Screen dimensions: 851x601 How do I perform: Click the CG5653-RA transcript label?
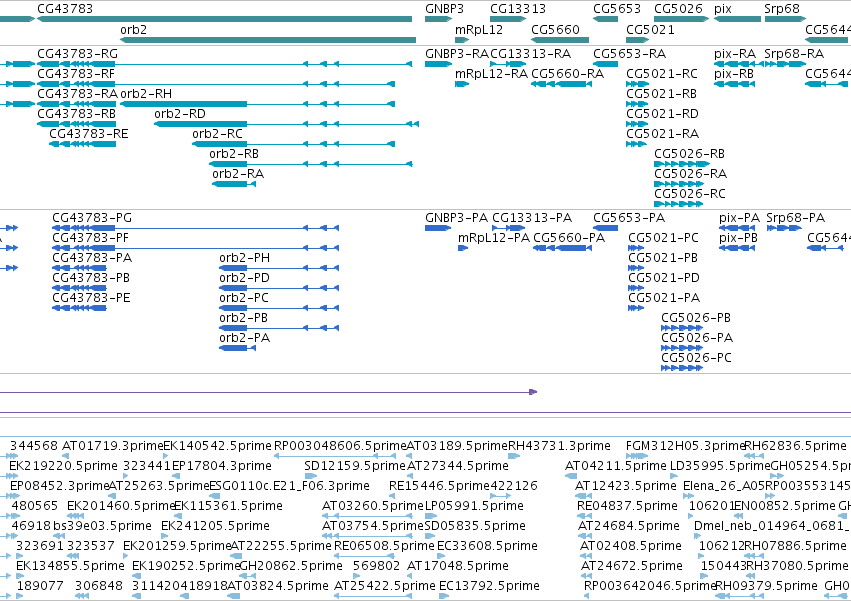630,54
